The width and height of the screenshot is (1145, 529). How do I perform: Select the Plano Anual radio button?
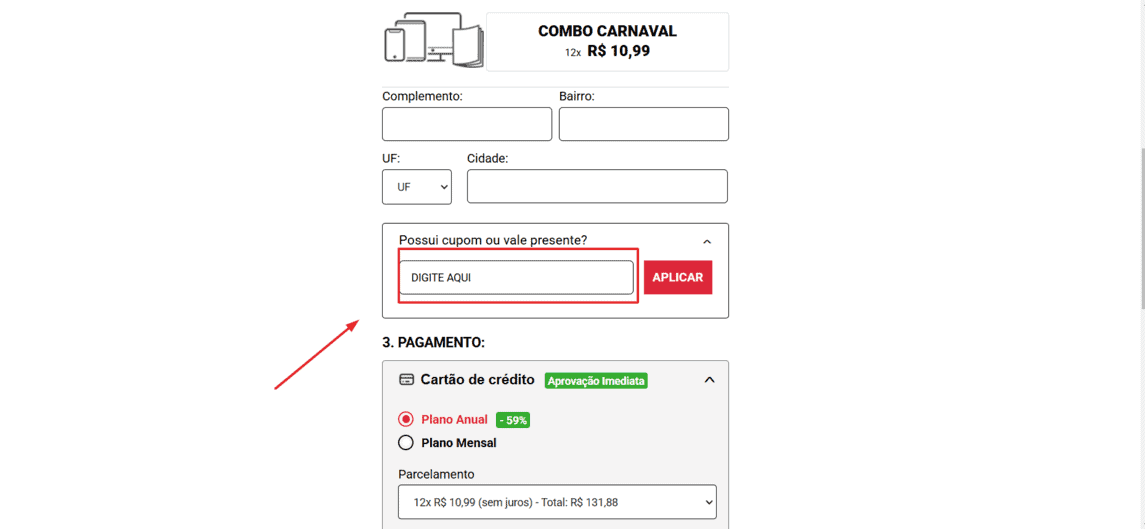[x=405, y=419]
